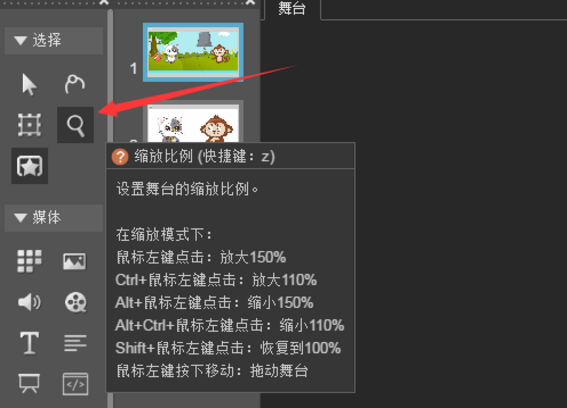The width and height of the screenshot is (567, 408).
Task: Choose the transform bounding box tool
Action: pos(29,125)
